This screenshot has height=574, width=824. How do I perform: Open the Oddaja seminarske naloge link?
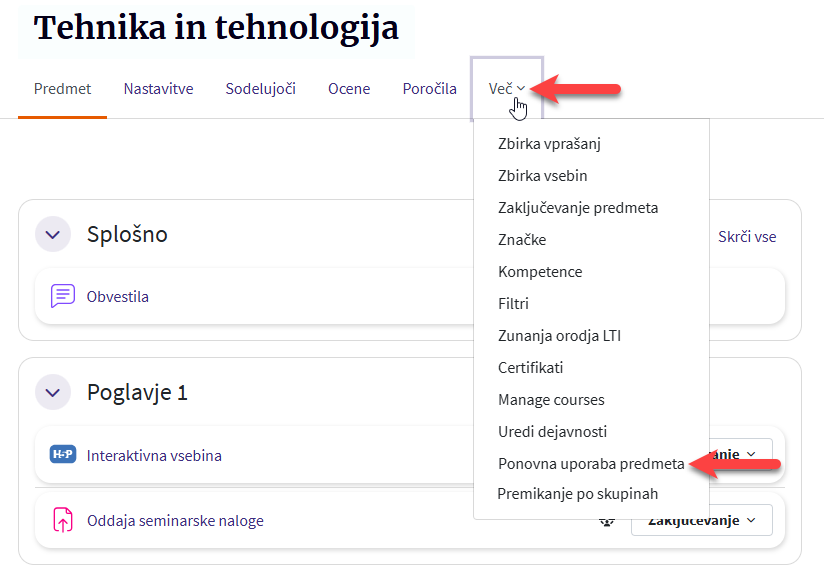[x=175, y=520]
